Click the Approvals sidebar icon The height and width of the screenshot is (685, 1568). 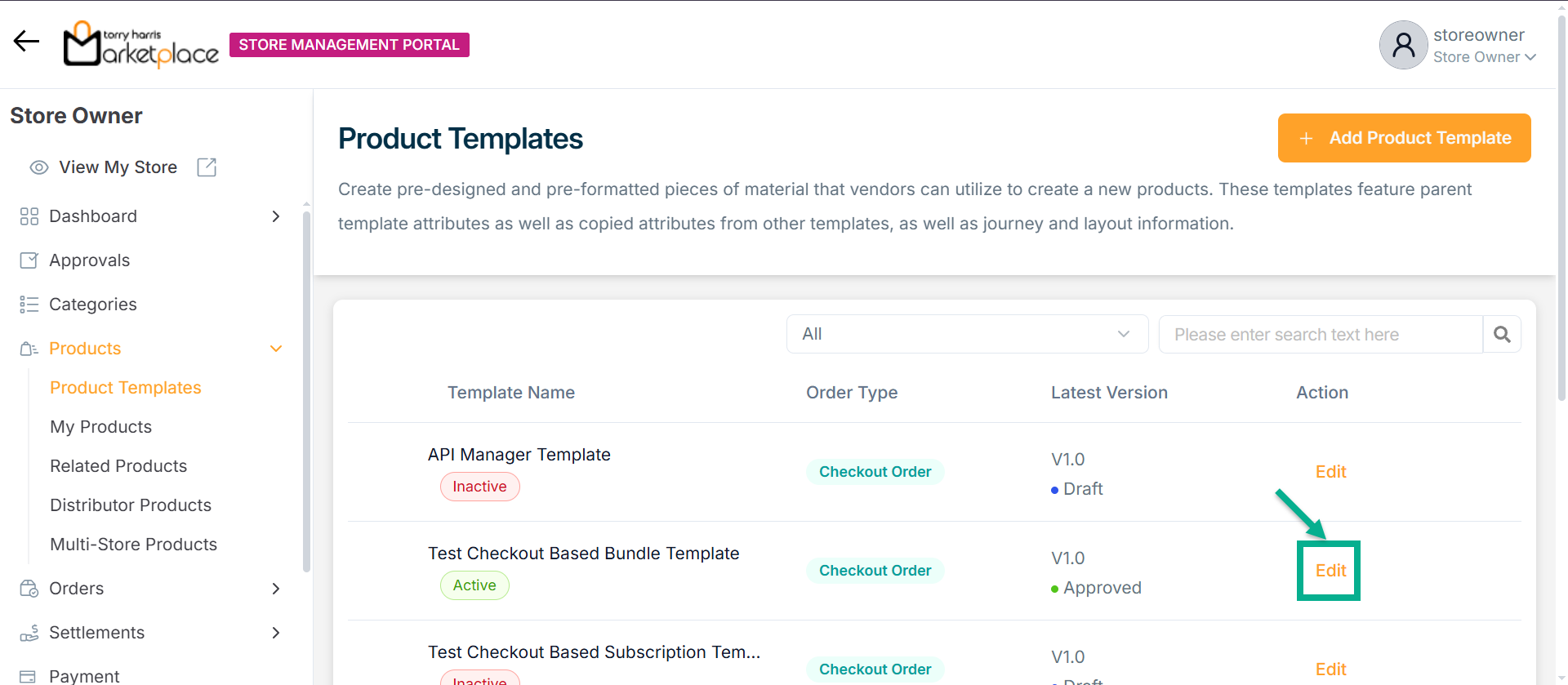click(29, 260)
